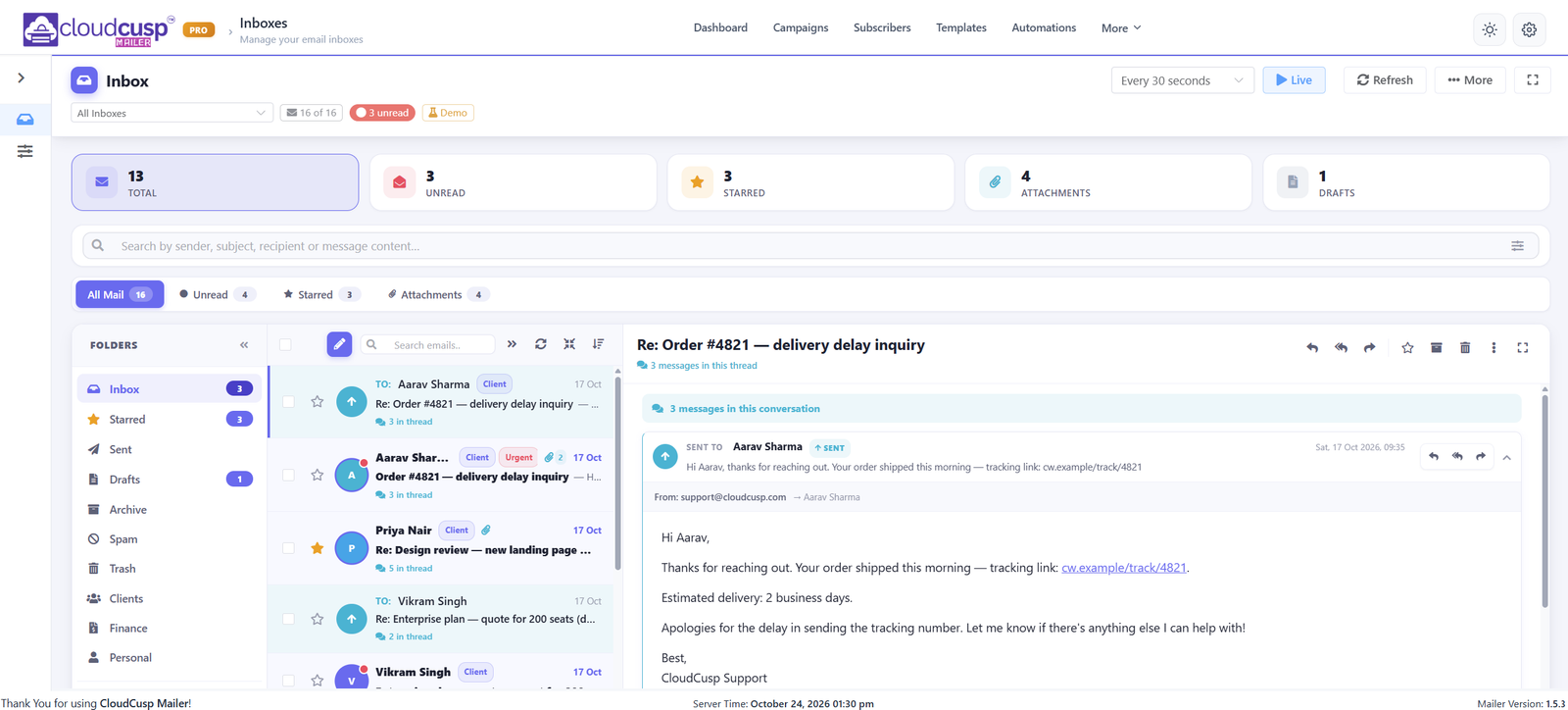Star the urgent Order #4821 email
The width and height of the screenshot is (1568, 710).
click(317, 475)
